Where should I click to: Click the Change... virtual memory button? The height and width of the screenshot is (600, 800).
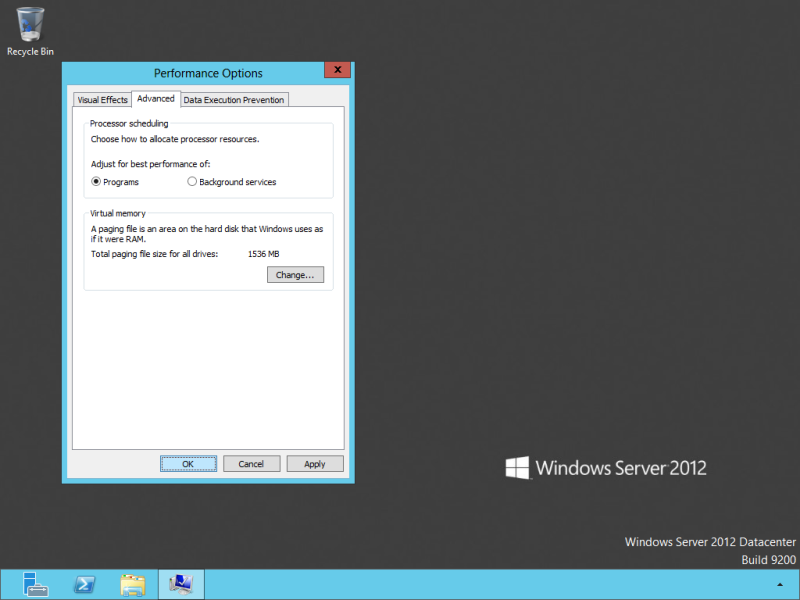click(295, 275)
